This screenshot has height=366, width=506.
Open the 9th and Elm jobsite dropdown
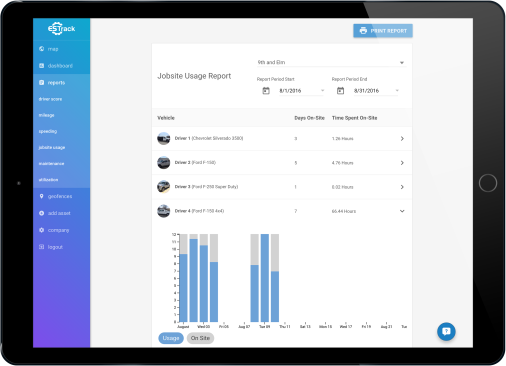(x=332, y=62)
